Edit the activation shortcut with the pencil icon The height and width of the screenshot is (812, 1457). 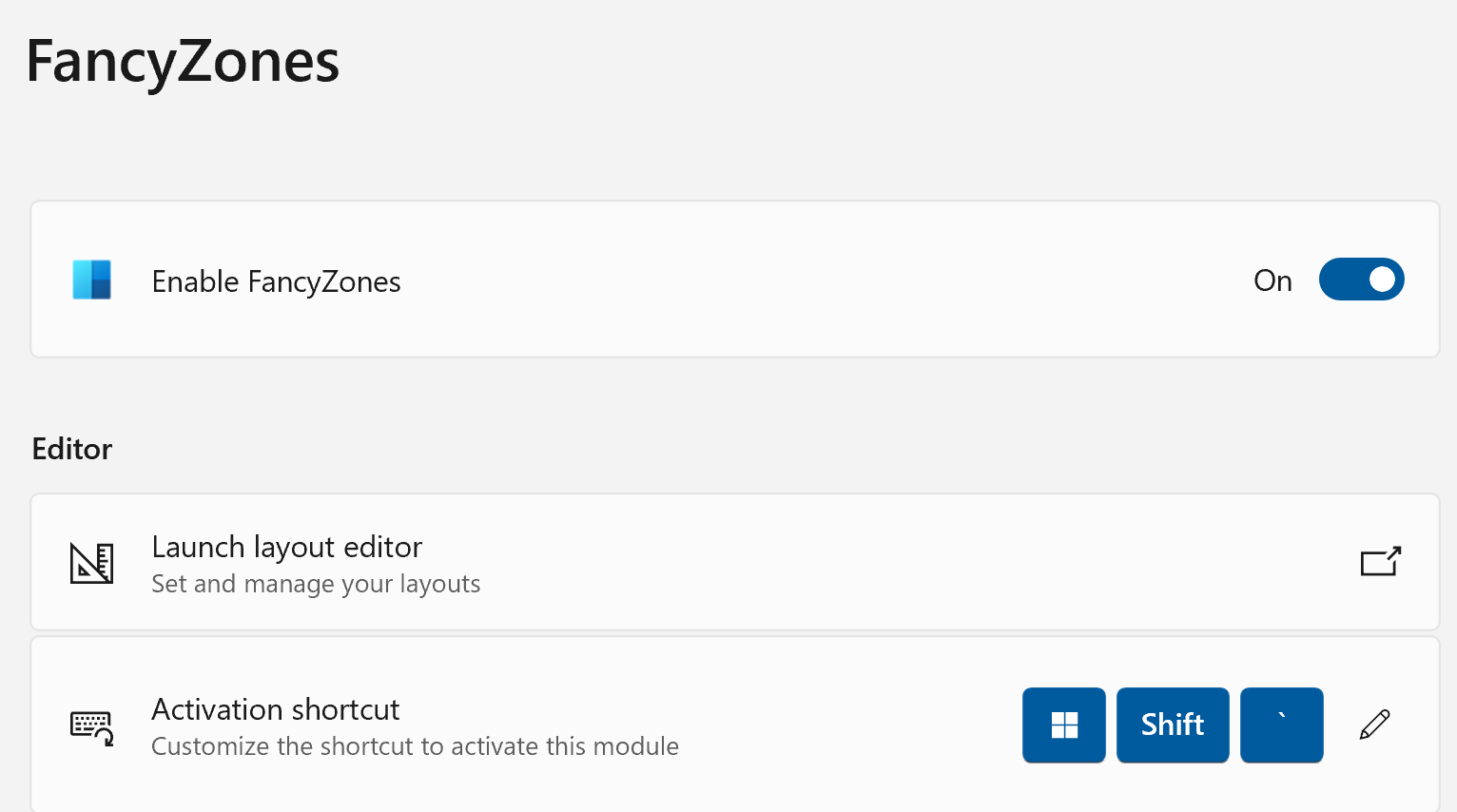point(1374,725)
